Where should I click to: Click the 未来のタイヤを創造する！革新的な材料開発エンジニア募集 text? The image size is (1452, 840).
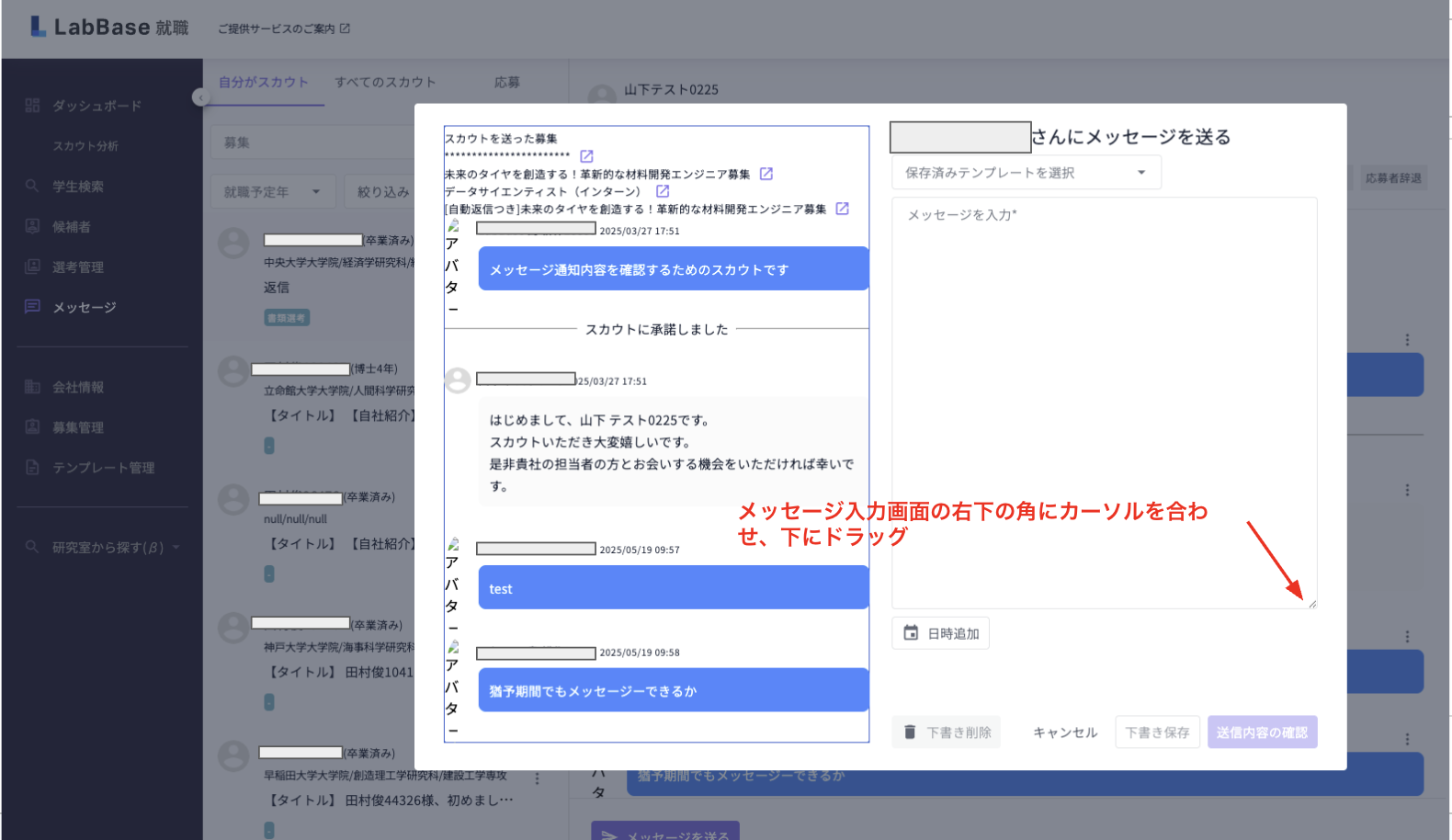pyautogui.click(x=597, y=174)
